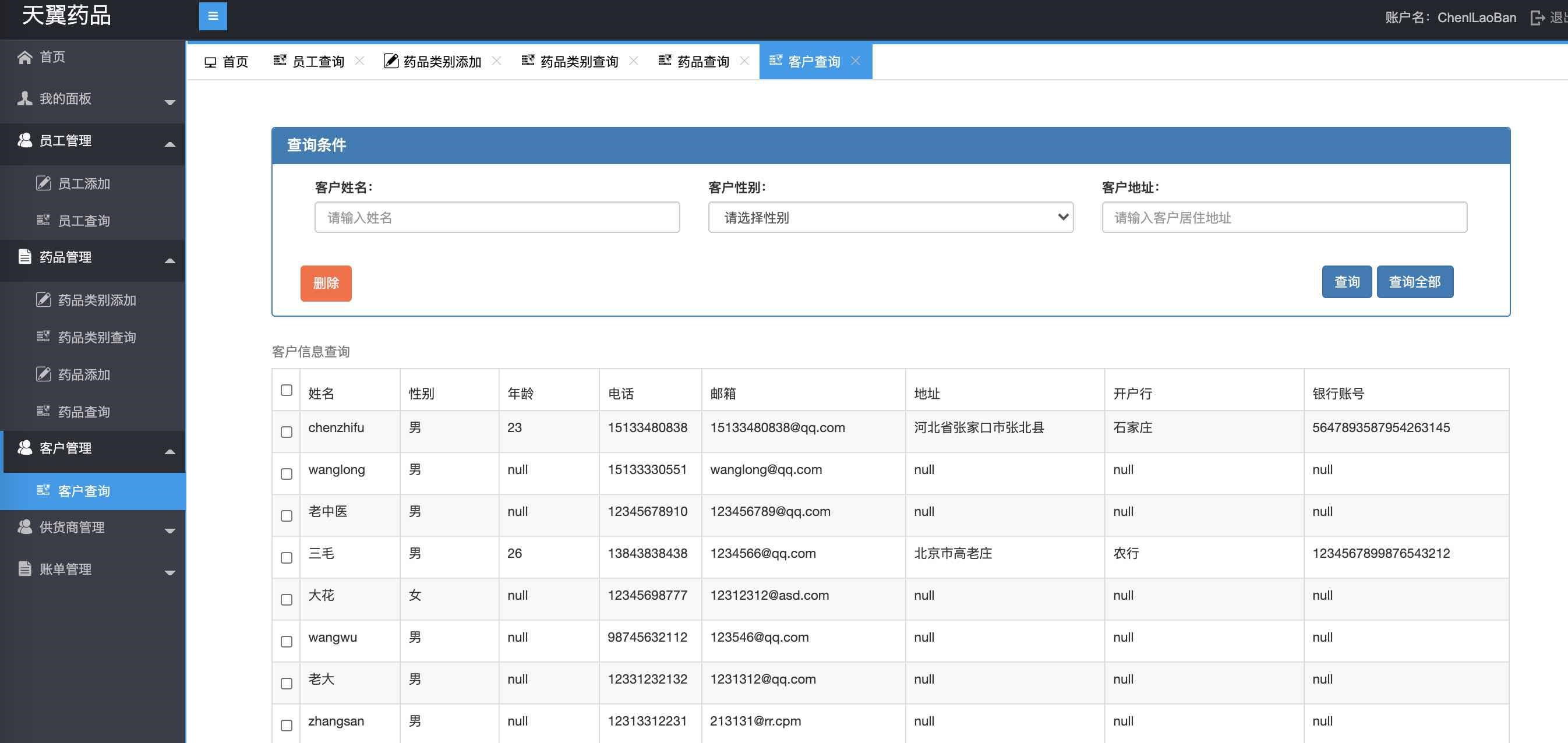Click the orange 删除 button
Screen dimensions: 1568x743
click(x=326, y=283)
